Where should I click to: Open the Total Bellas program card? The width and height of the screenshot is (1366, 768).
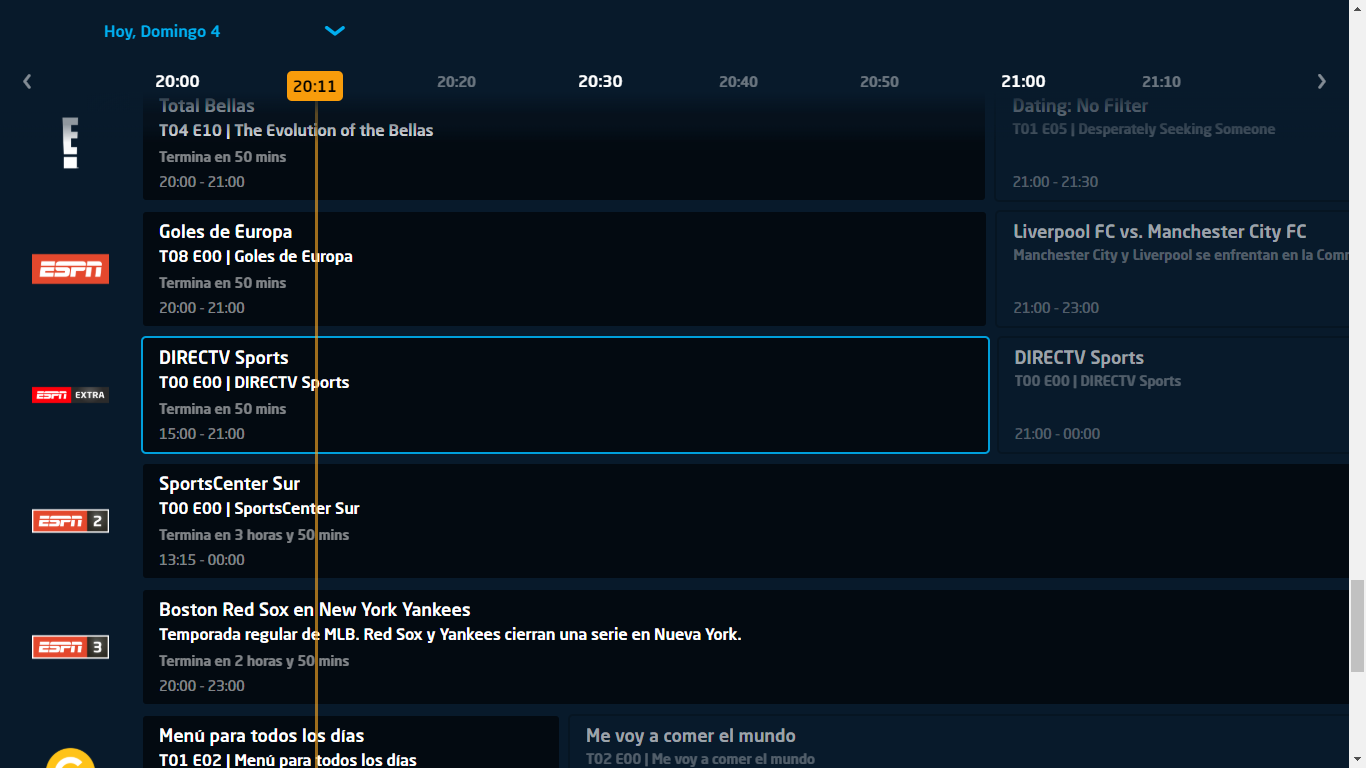point(564,148)
